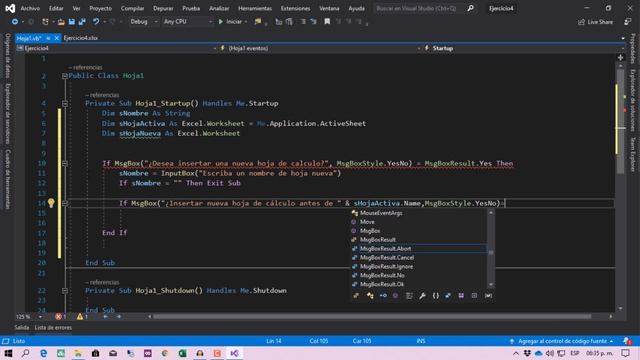This screenshot has height=360, width=640.
Task: Click the navigate backward circle icon
Action: point(15,22)
